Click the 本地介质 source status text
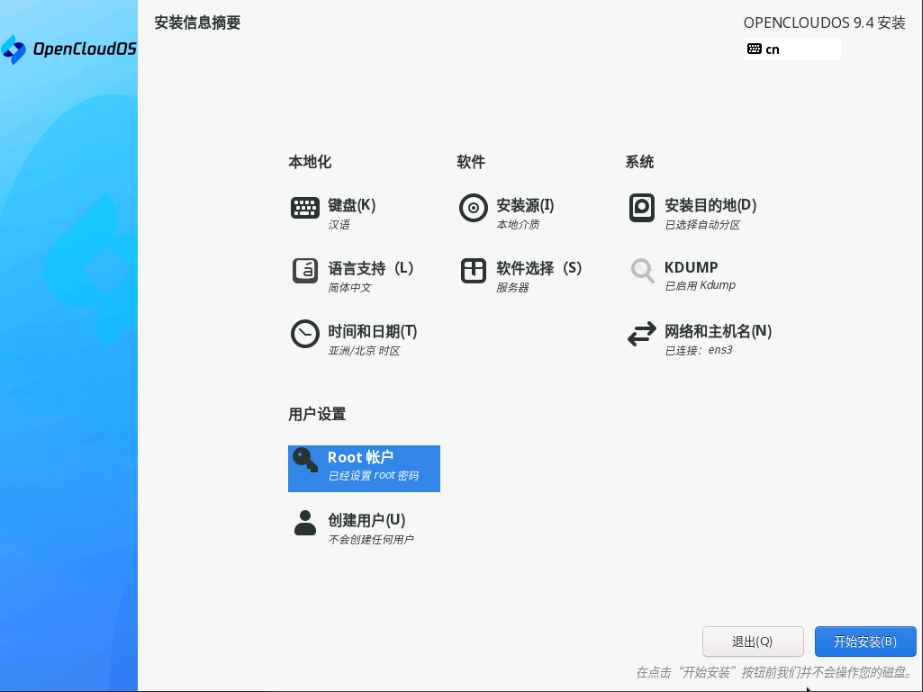Viewport: 923px width, 692px height. 518,225
